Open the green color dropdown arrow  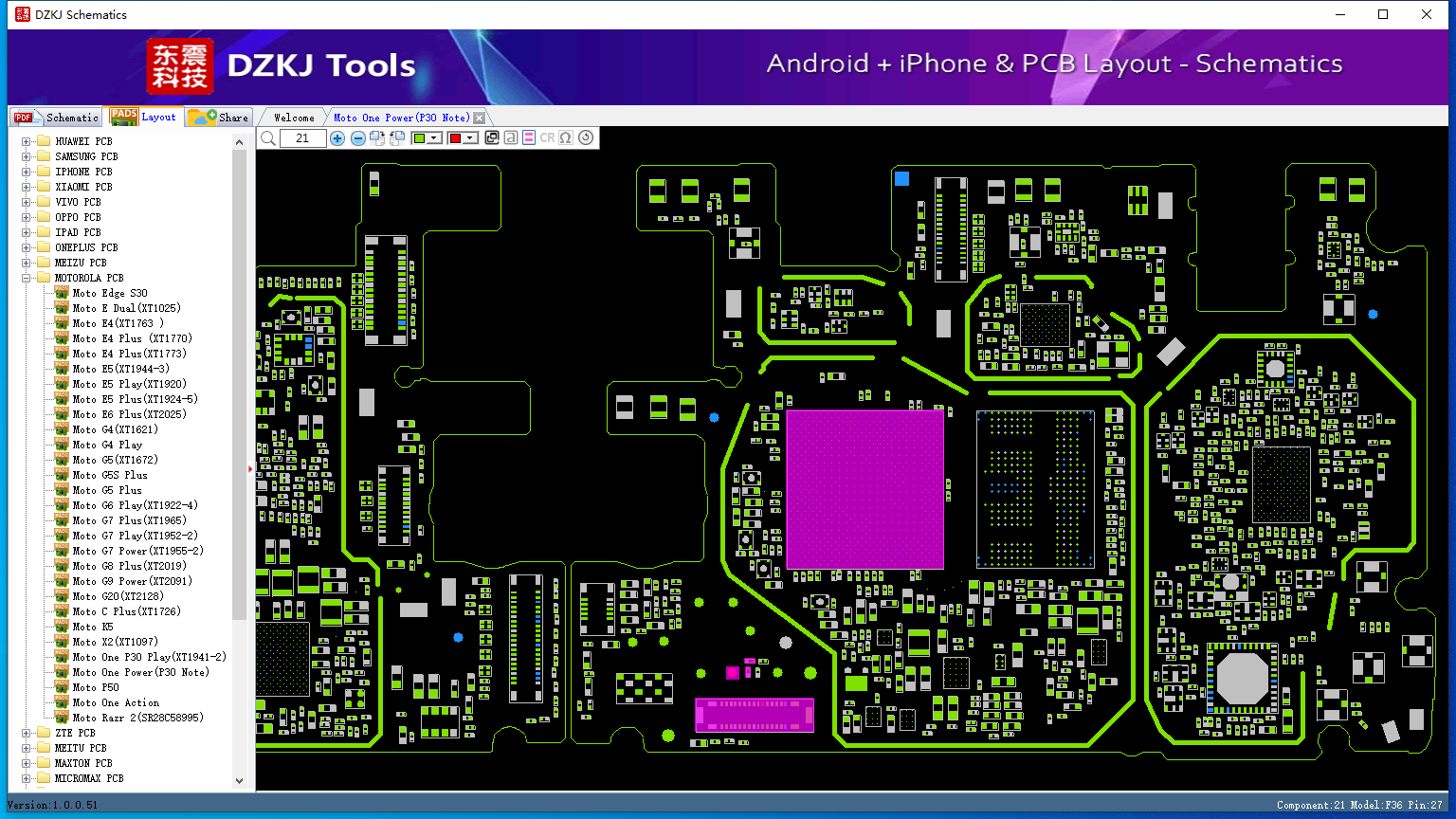[434, 138]
